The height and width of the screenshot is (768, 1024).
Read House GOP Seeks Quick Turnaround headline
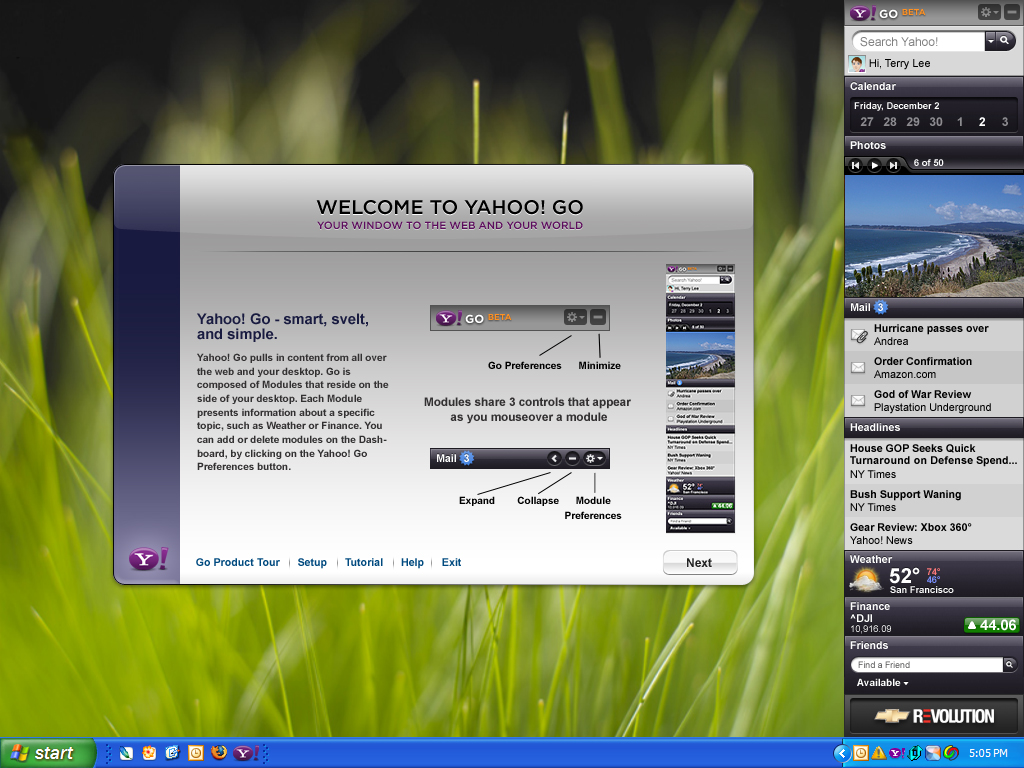[934, 461]
